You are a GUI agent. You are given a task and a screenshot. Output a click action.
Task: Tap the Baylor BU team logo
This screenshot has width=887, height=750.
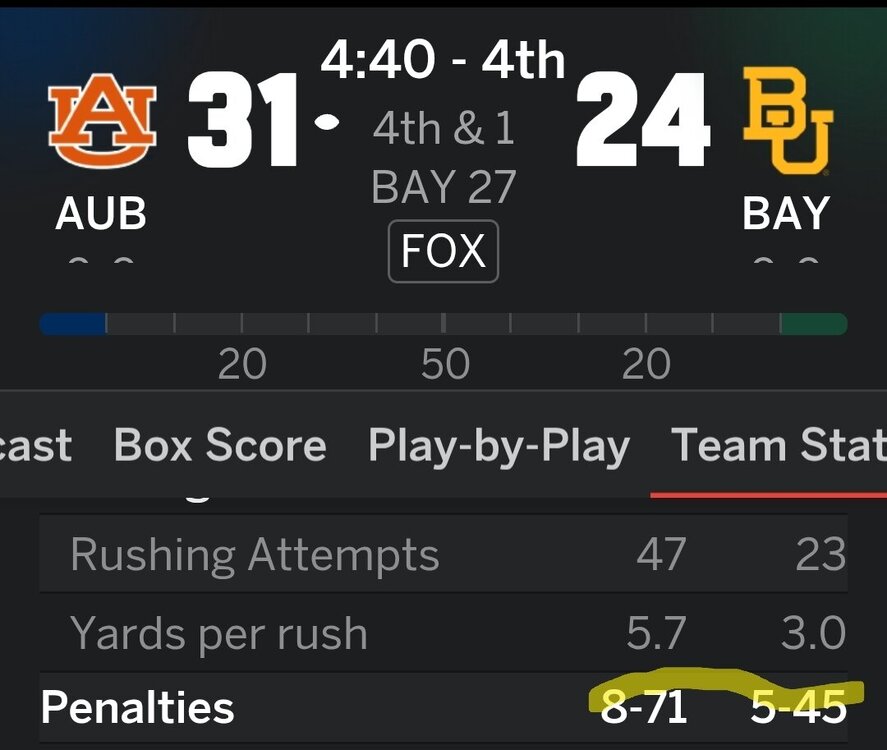tap(787, 122)
